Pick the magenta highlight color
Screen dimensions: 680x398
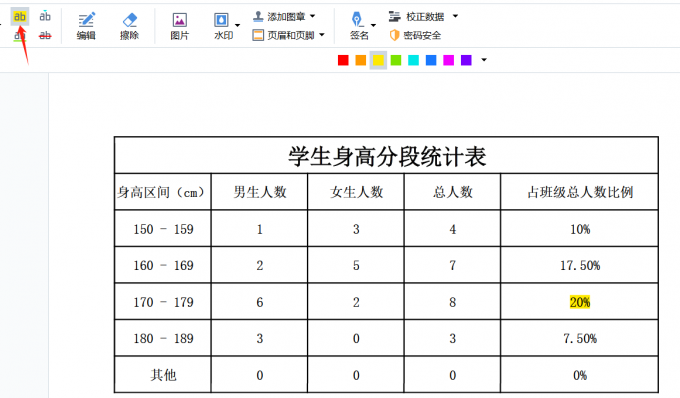tap(448, 60)
